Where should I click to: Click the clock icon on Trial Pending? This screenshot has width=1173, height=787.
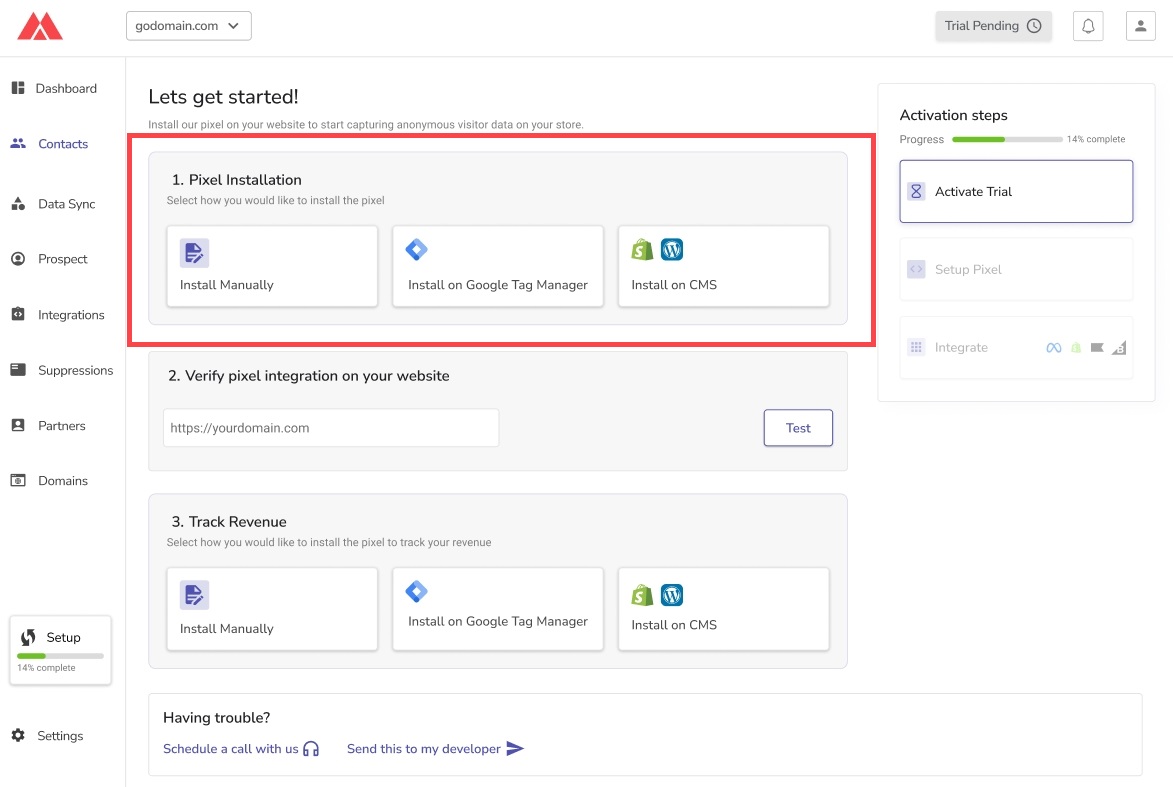[1034, 26]
